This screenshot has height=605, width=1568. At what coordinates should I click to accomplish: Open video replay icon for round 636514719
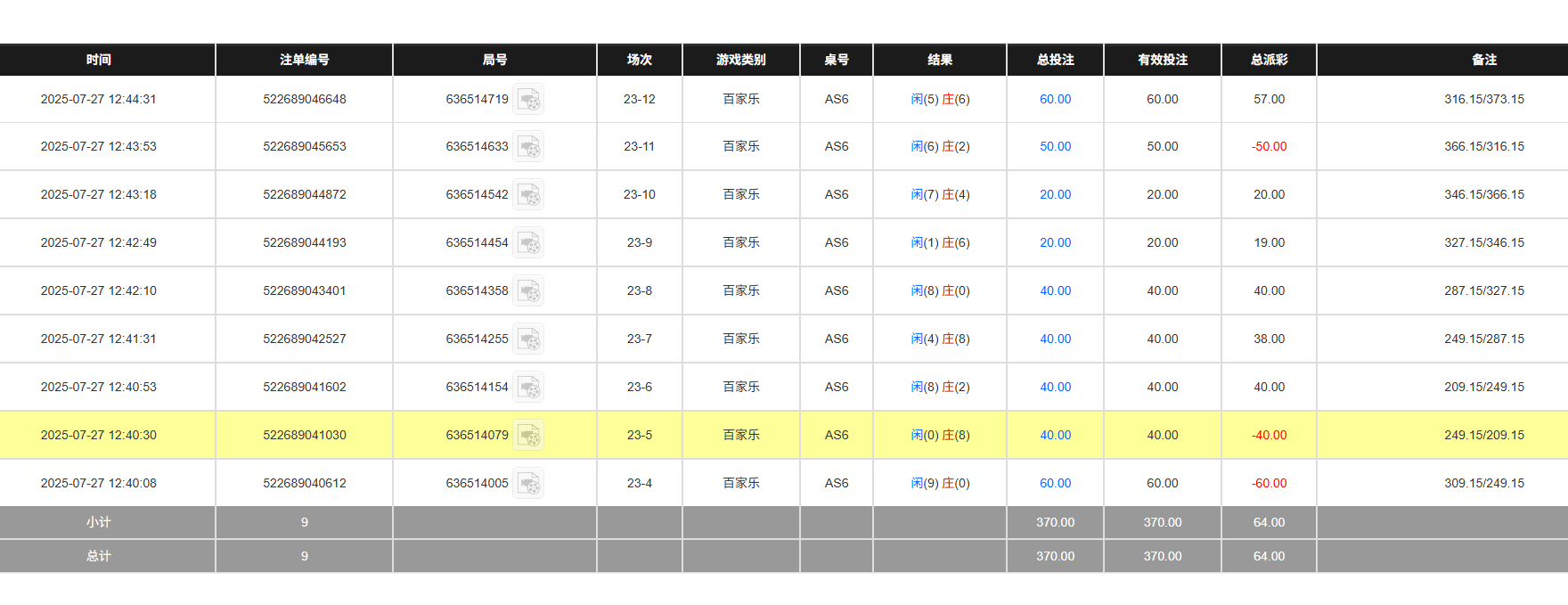click(528, 99)
